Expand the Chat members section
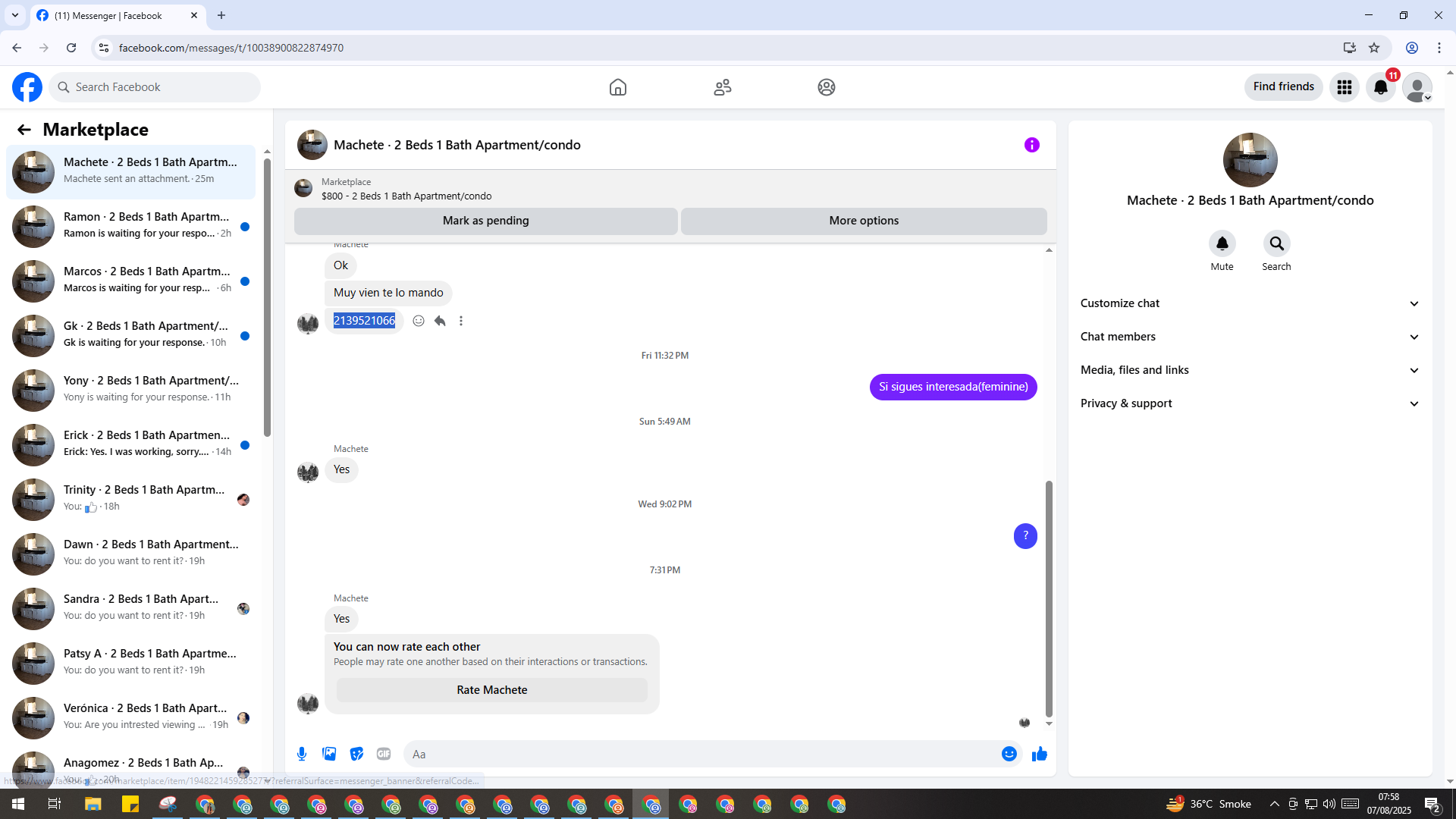This screenshot has width=1456, height=819. (1250, 337)
